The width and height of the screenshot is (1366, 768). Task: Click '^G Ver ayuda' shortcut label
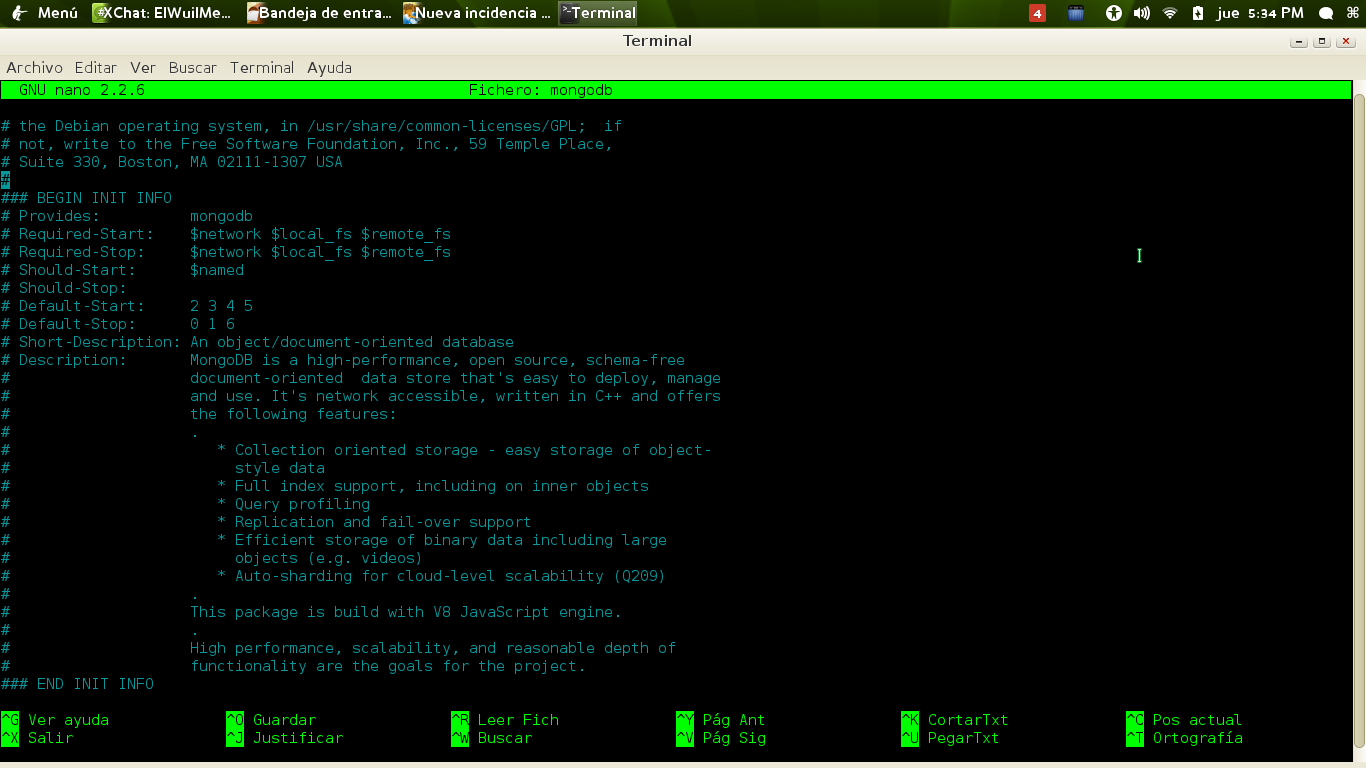[55, 720]
